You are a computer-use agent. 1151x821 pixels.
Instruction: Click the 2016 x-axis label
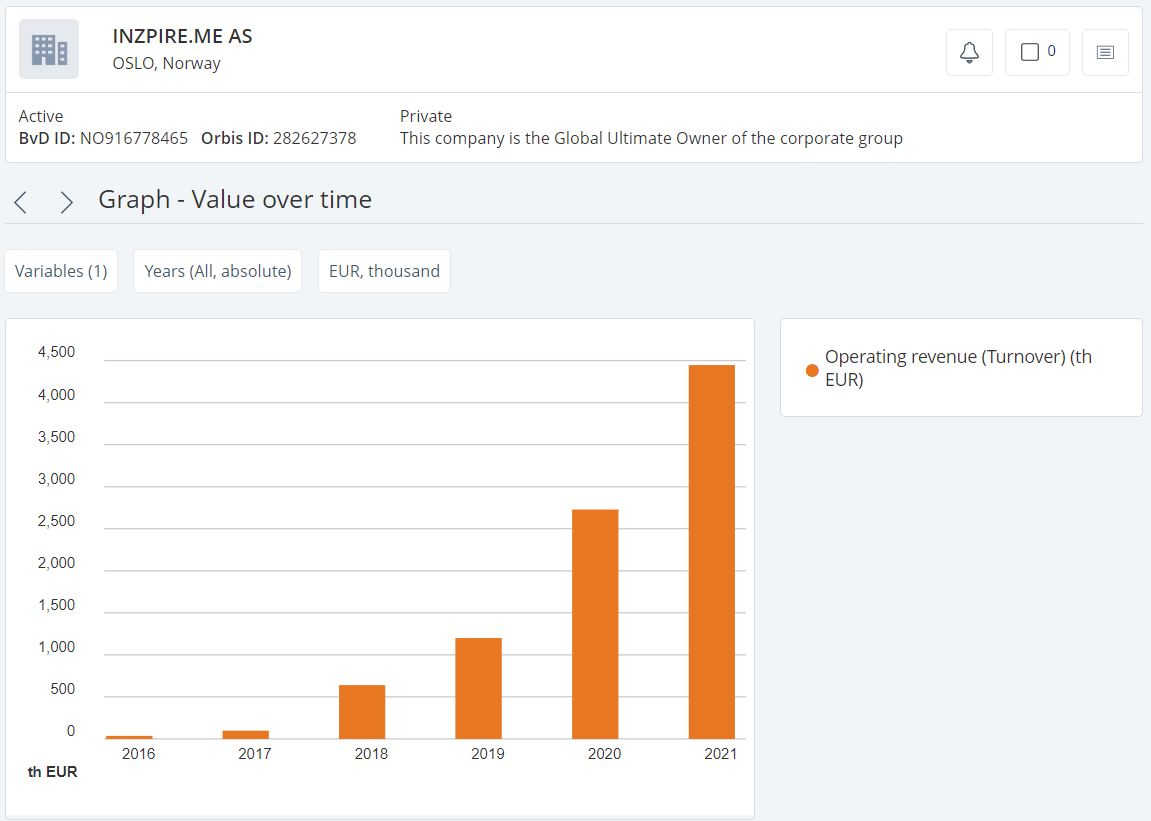138,753
